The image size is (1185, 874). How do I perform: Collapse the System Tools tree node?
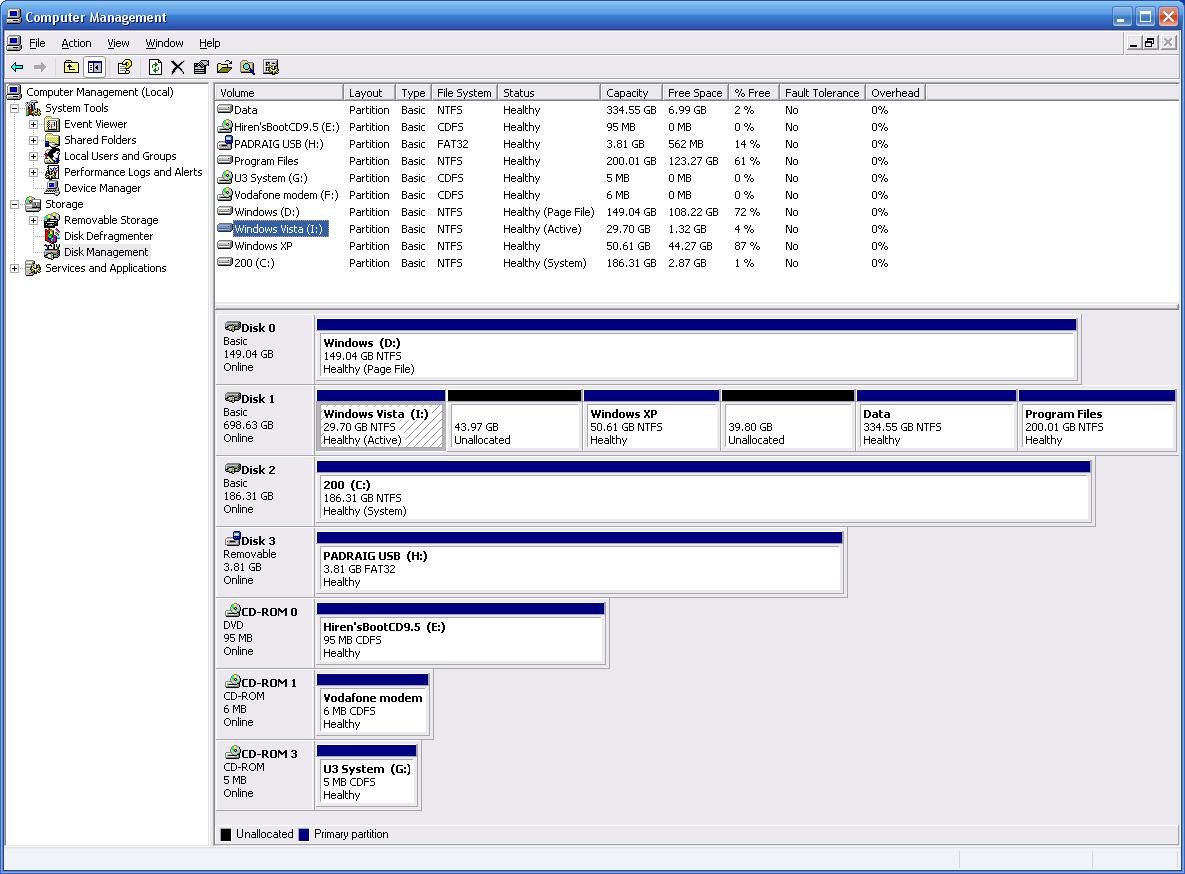pos(14,108)
